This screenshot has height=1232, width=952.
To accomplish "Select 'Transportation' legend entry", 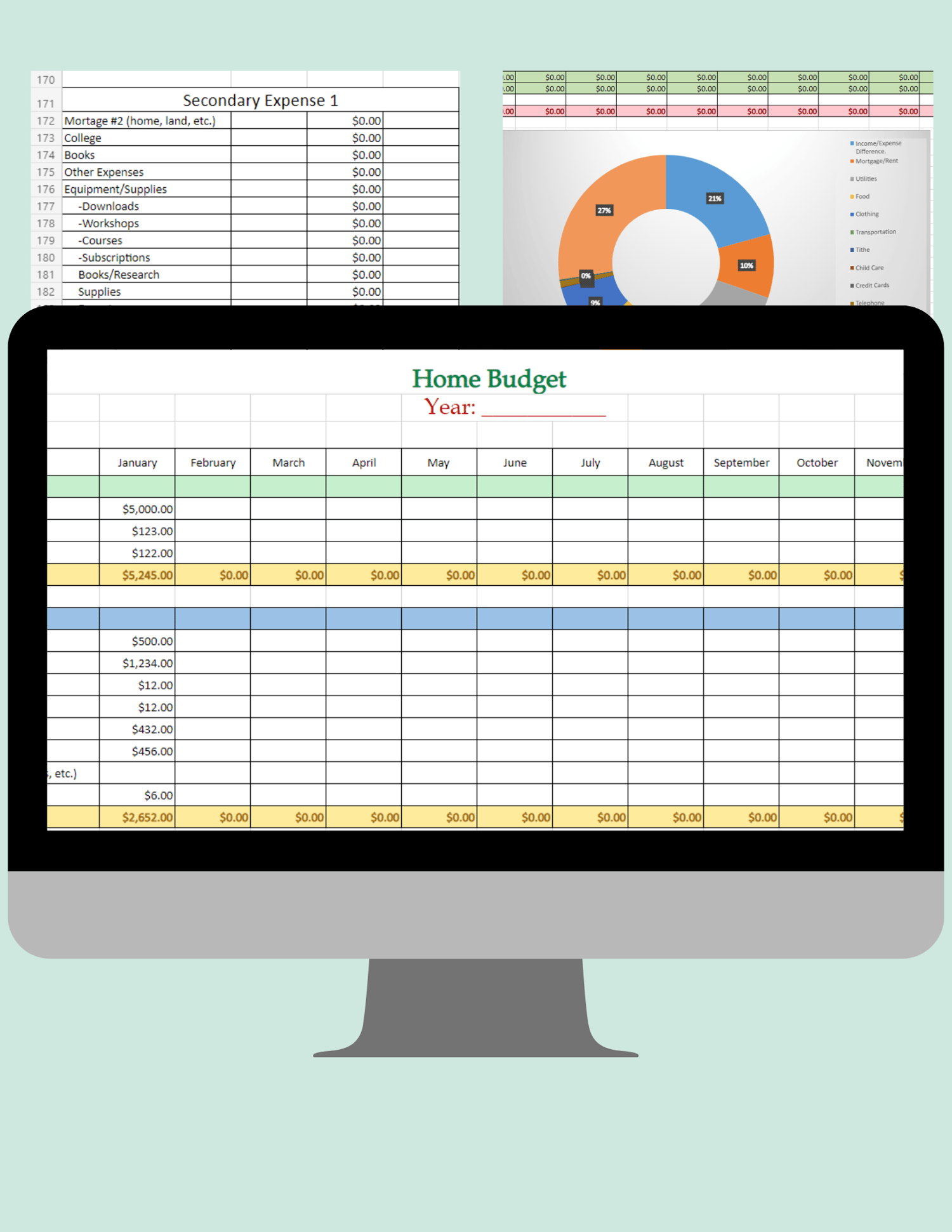I will pyautogui.click(x=873, y=232).
